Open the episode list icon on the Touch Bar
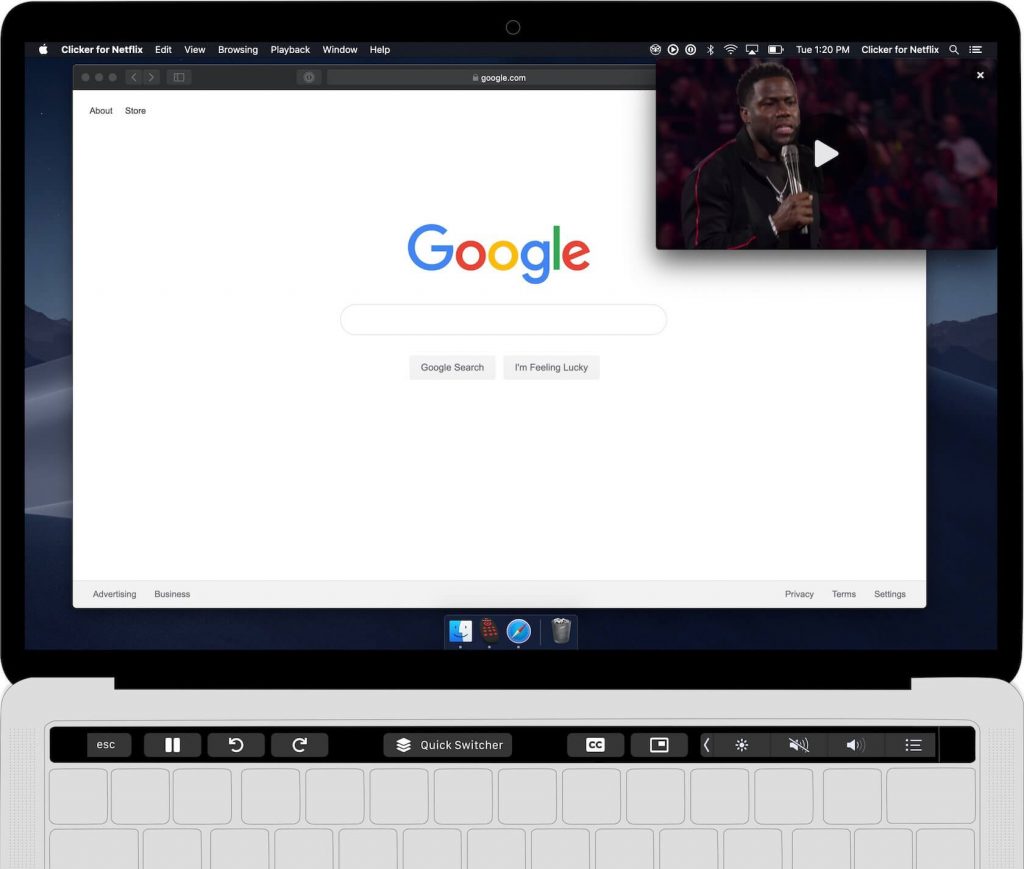The image size is (1024, 869). (912, 744)
